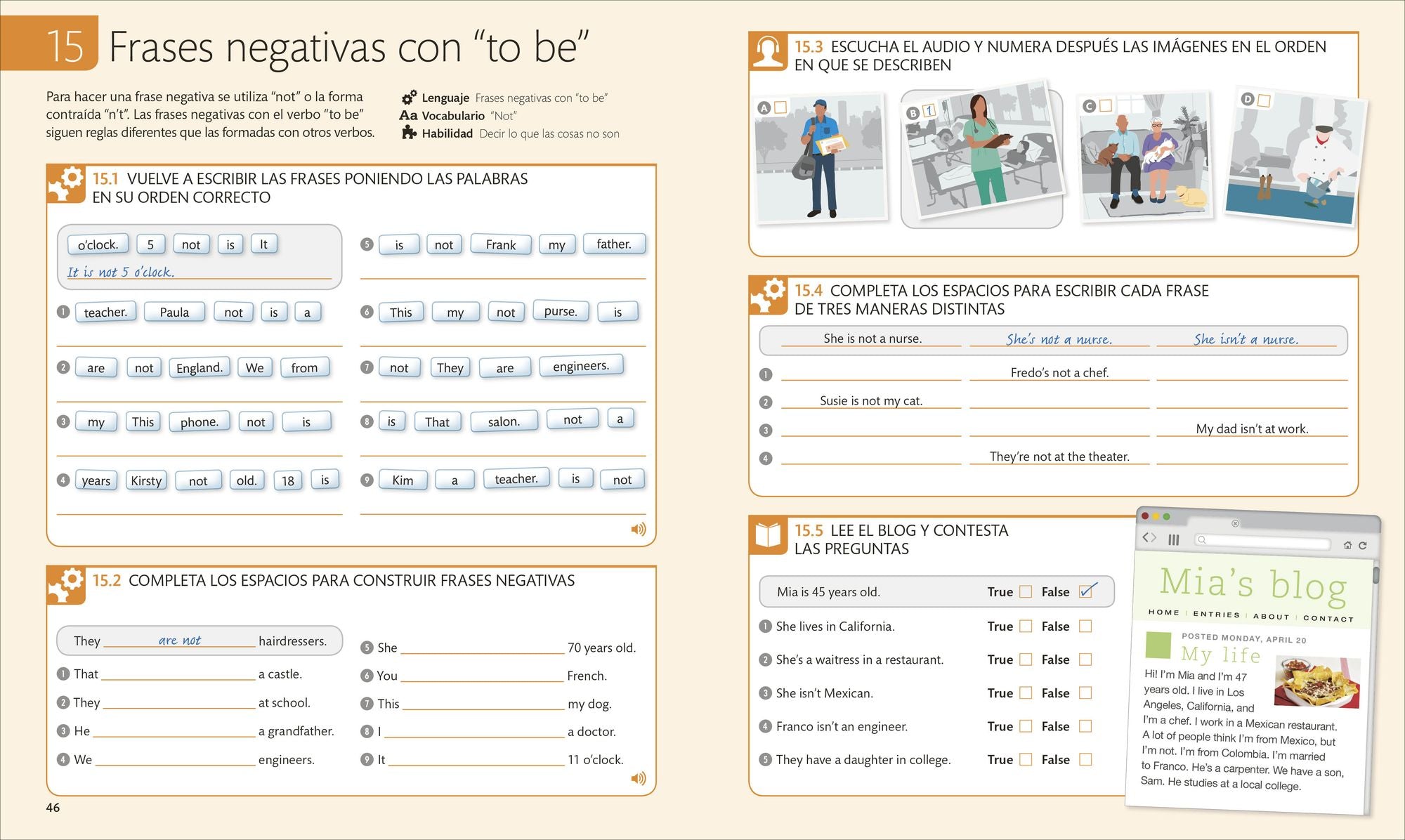Click the blank between 'I' and 'a doctor'
1405x840 pixels.
pyautogui.click(x=475, y=732)
